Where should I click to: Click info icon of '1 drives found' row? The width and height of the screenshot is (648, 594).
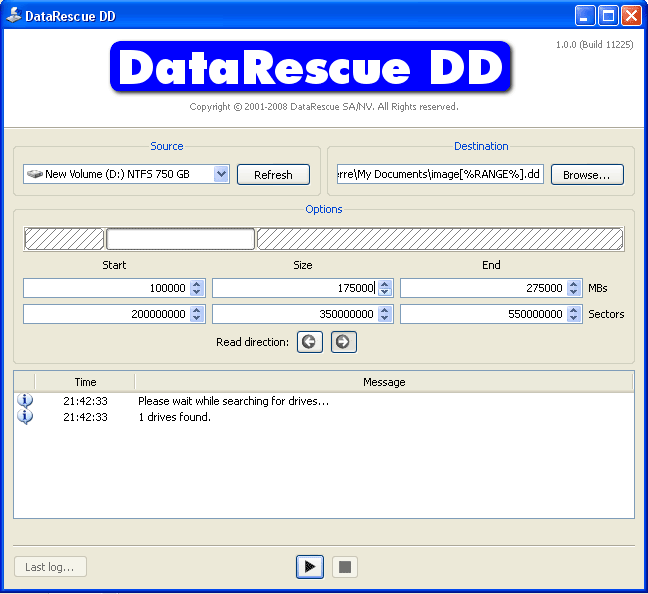pos(25,416)
